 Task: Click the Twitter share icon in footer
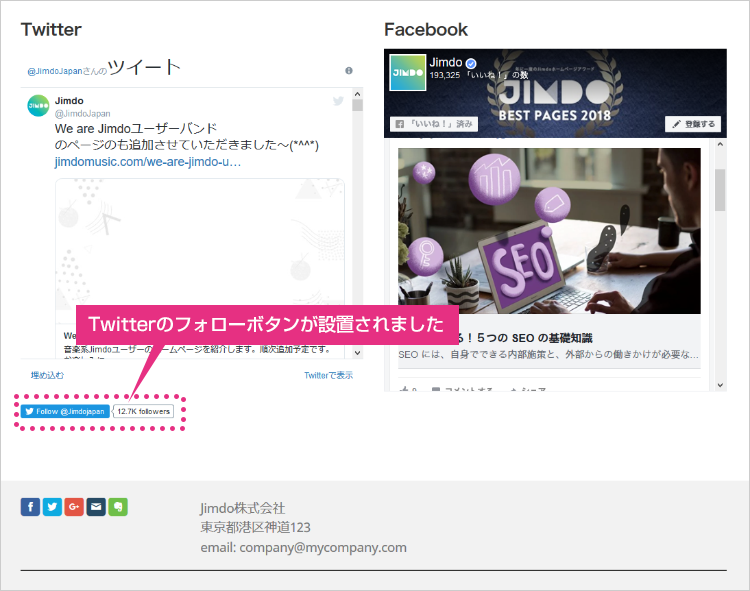[52, 507]
